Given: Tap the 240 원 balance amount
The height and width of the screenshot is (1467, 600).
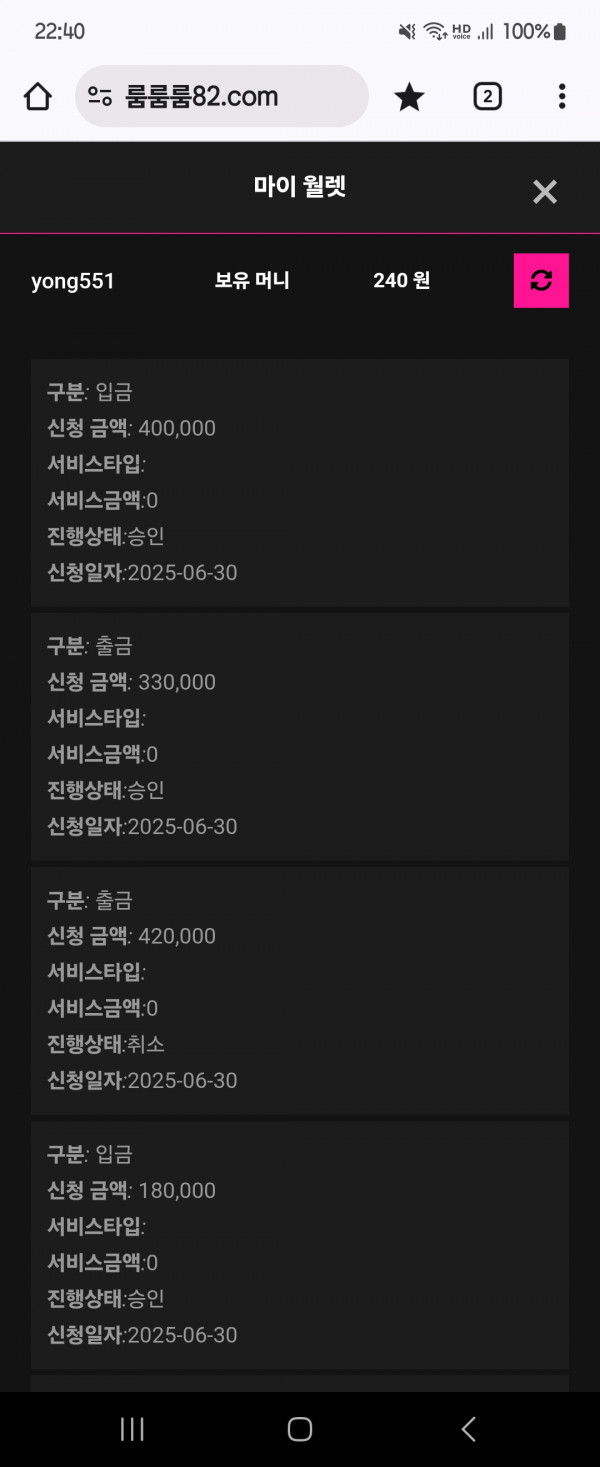Looking at the screenshot, I should pos(402,281).
